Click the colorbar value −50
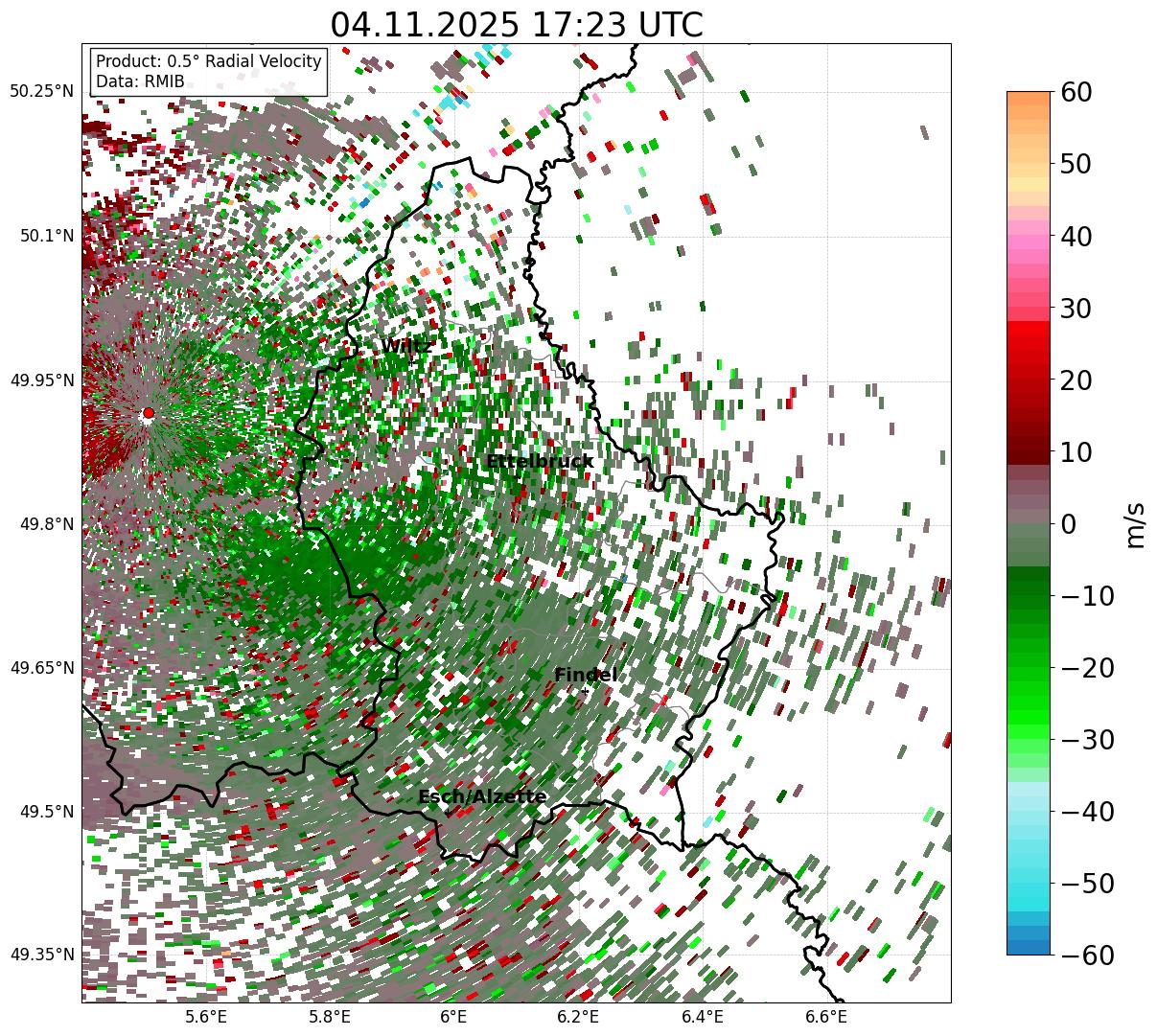Viewport: 1157px width, 1036px height. 1087,883
